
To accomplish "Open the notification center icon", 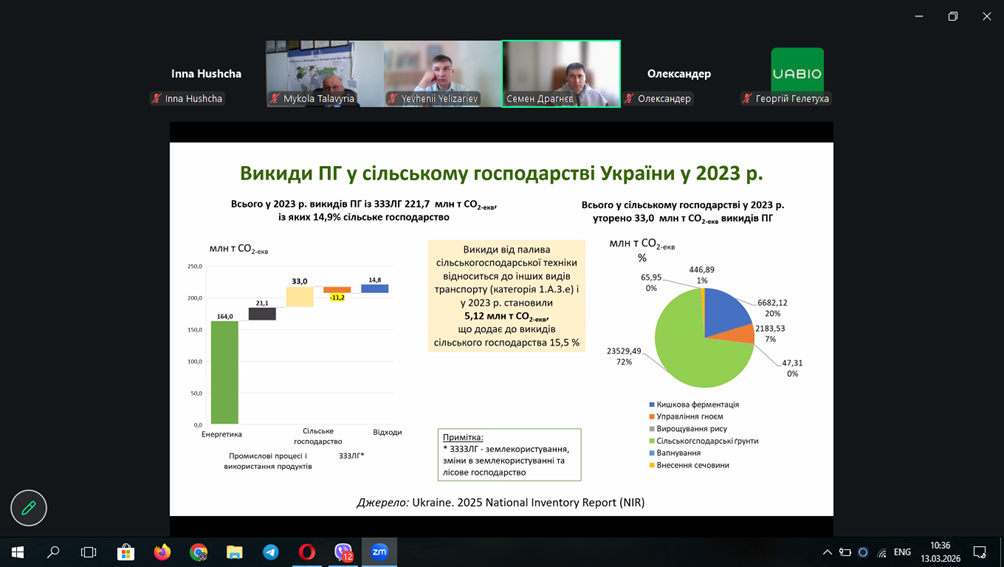I will 980,552.
